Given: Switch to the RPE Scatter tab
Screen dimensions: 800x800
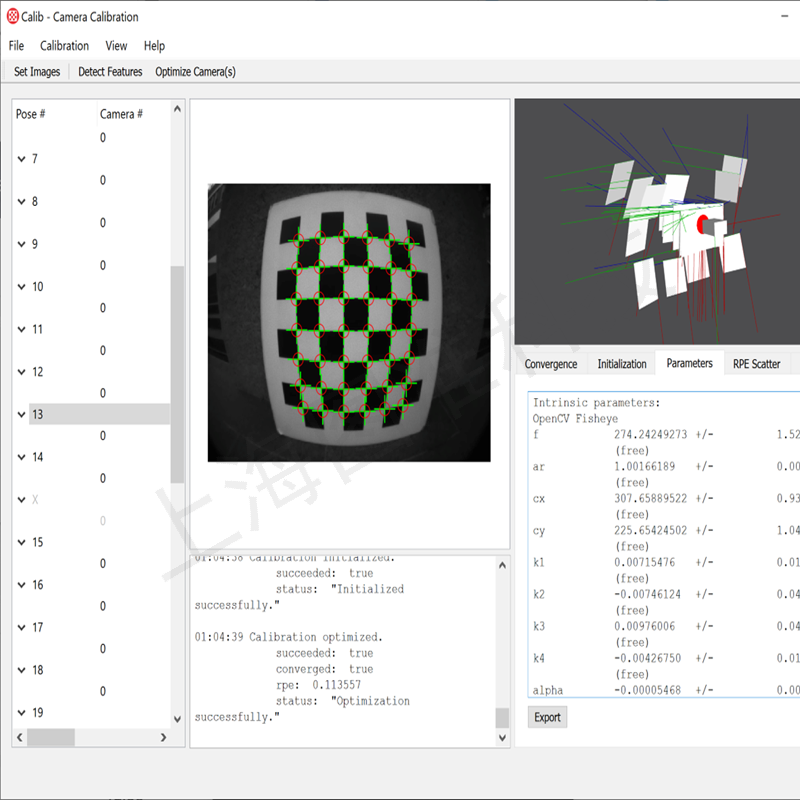Looking at the screenshot, I should 756,364.
